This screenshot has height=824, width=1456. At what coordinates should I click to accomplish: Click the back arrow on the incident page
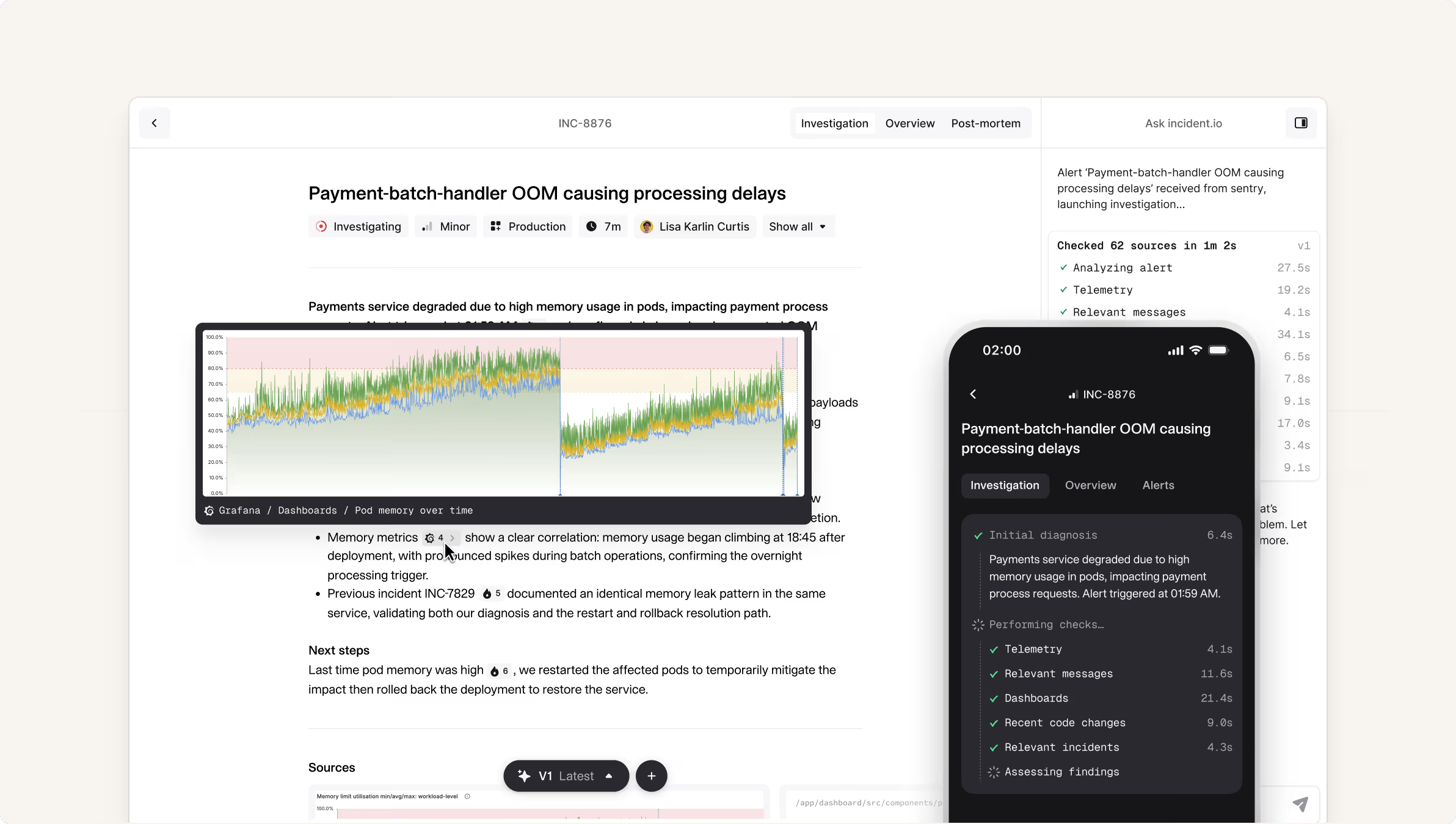pos(155,123)
